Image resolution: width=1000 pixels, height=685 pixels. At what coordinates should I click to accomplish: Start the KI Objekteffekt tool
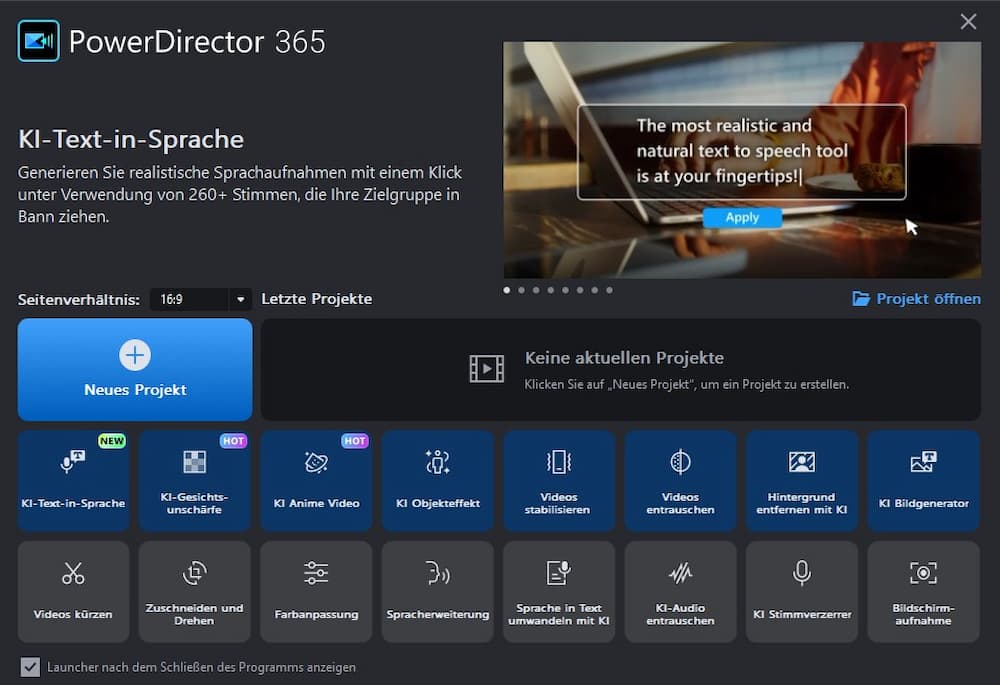pos(438,480)
